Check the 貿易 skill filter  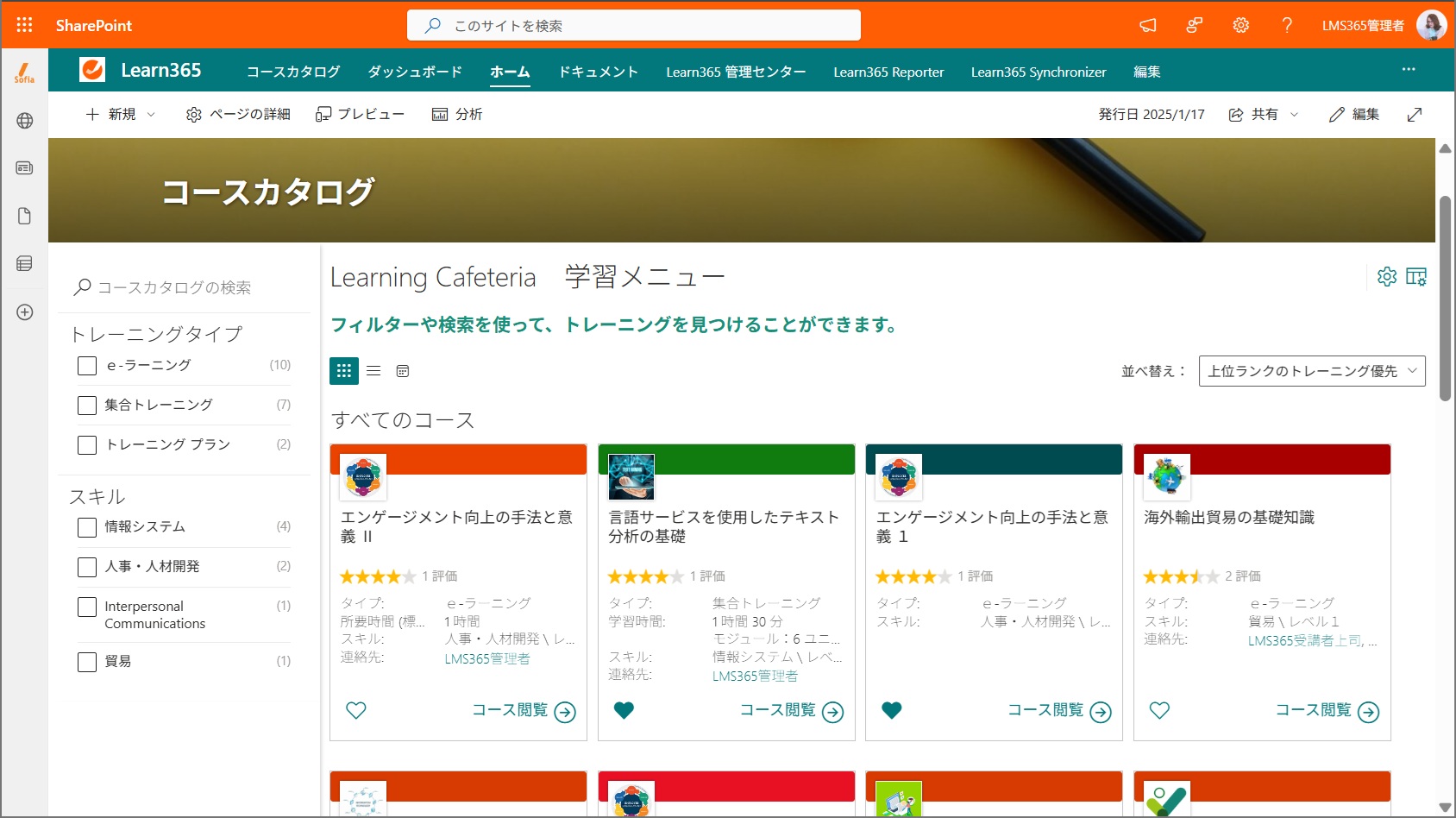pos(87,662)
